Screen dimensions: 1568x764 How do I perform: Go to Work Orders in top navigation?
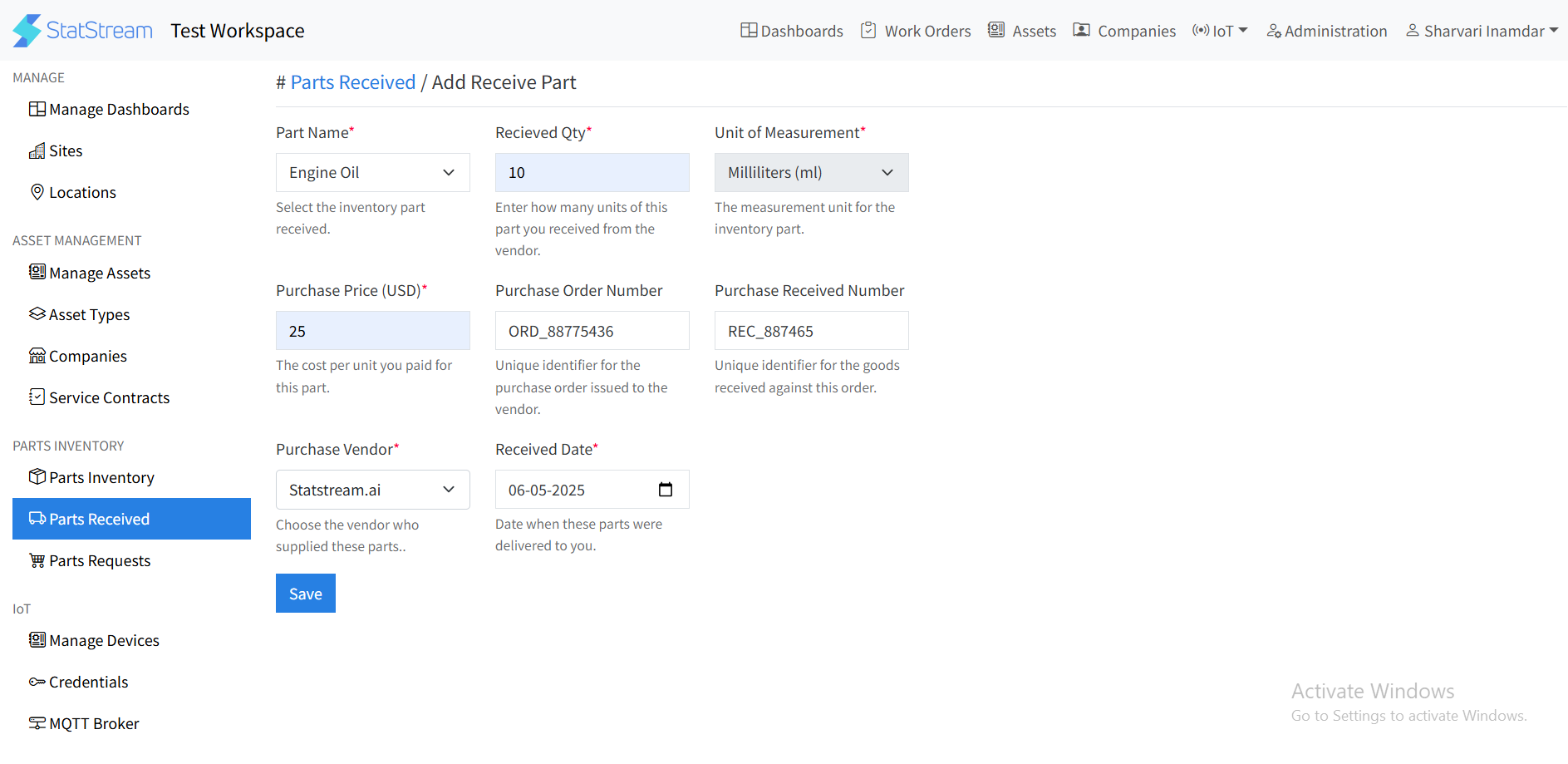tap(916, 31)
